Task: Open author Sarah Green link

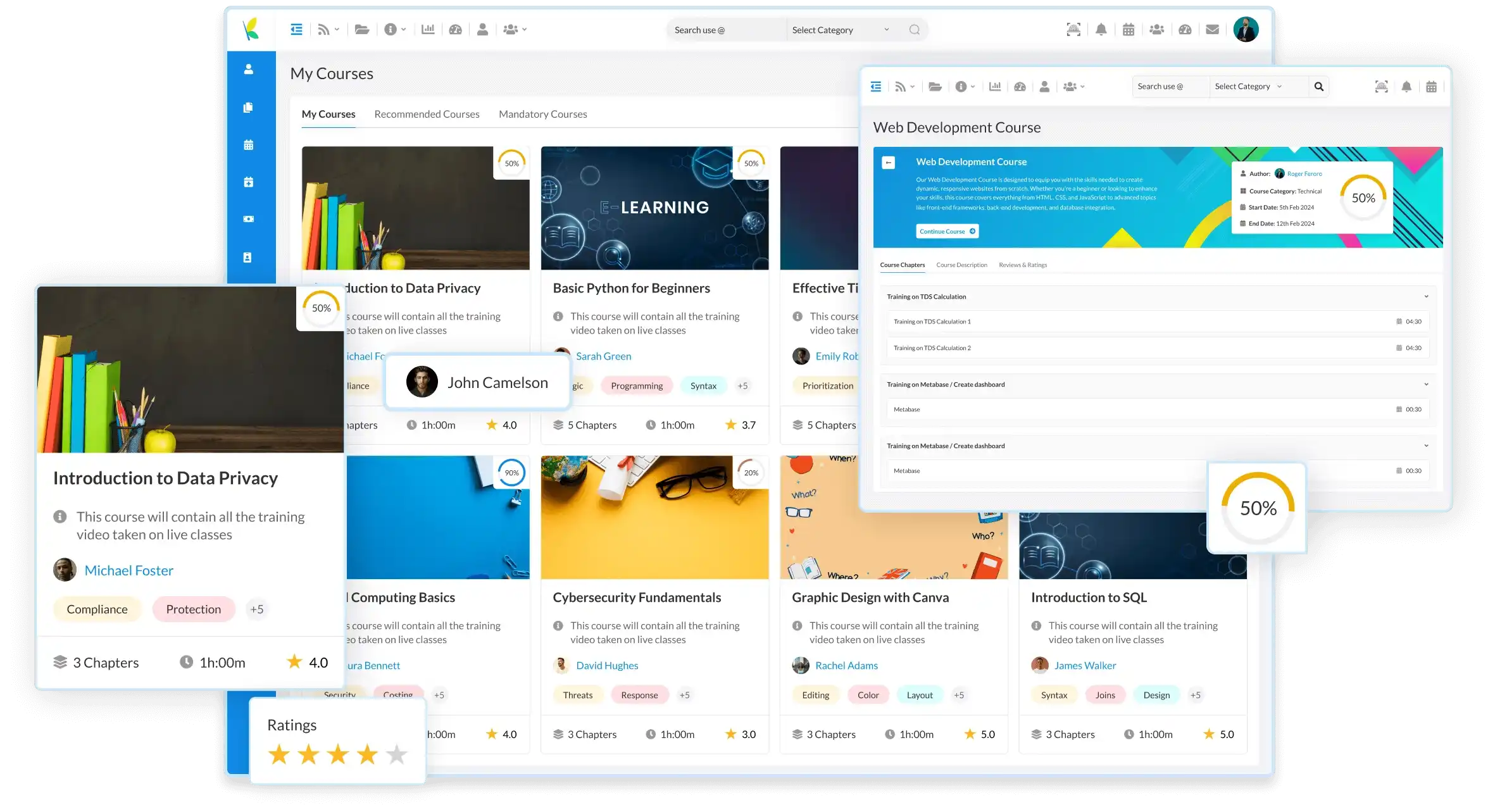Action: [x=604, y=356]
